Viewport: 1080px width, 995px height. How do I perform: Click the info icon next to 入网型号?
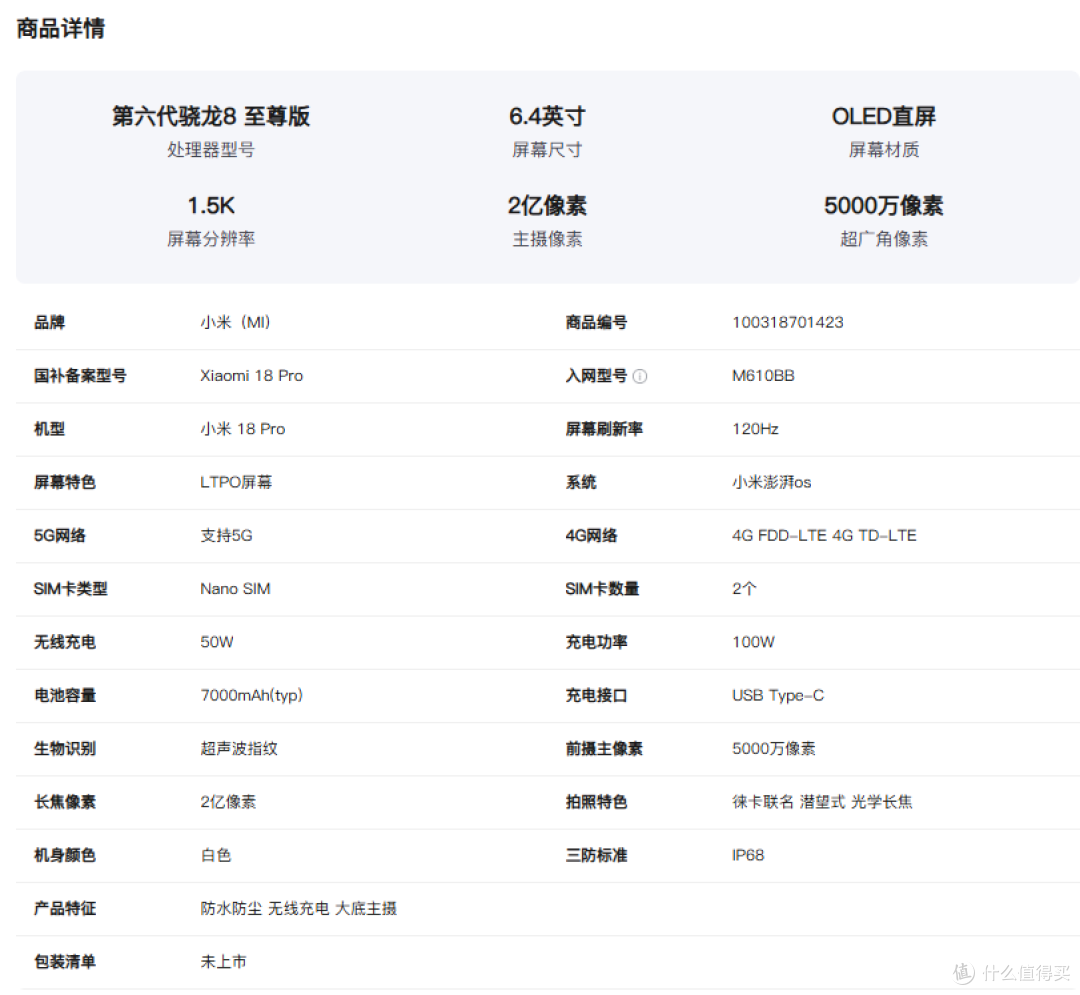(640, 376)
